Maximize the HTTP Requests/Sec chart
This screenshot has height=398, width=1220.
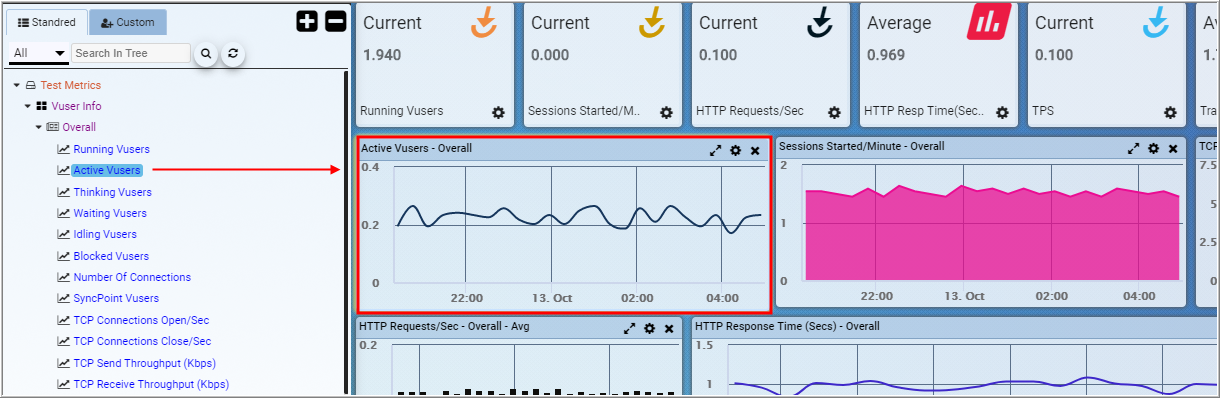point(630,328)
